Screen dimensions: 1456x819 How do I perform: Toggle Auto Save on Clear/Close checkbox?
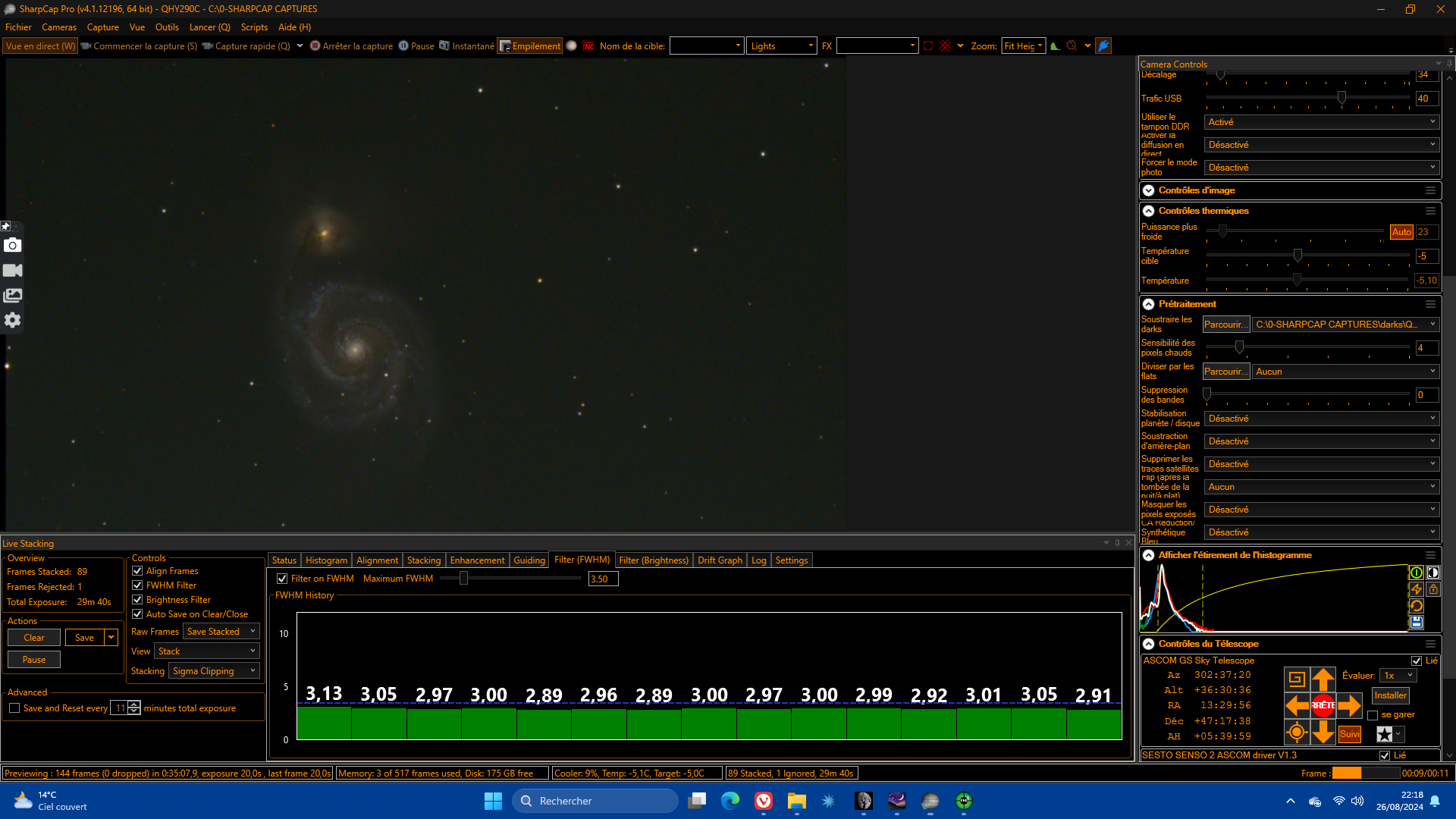click(137, 614)
